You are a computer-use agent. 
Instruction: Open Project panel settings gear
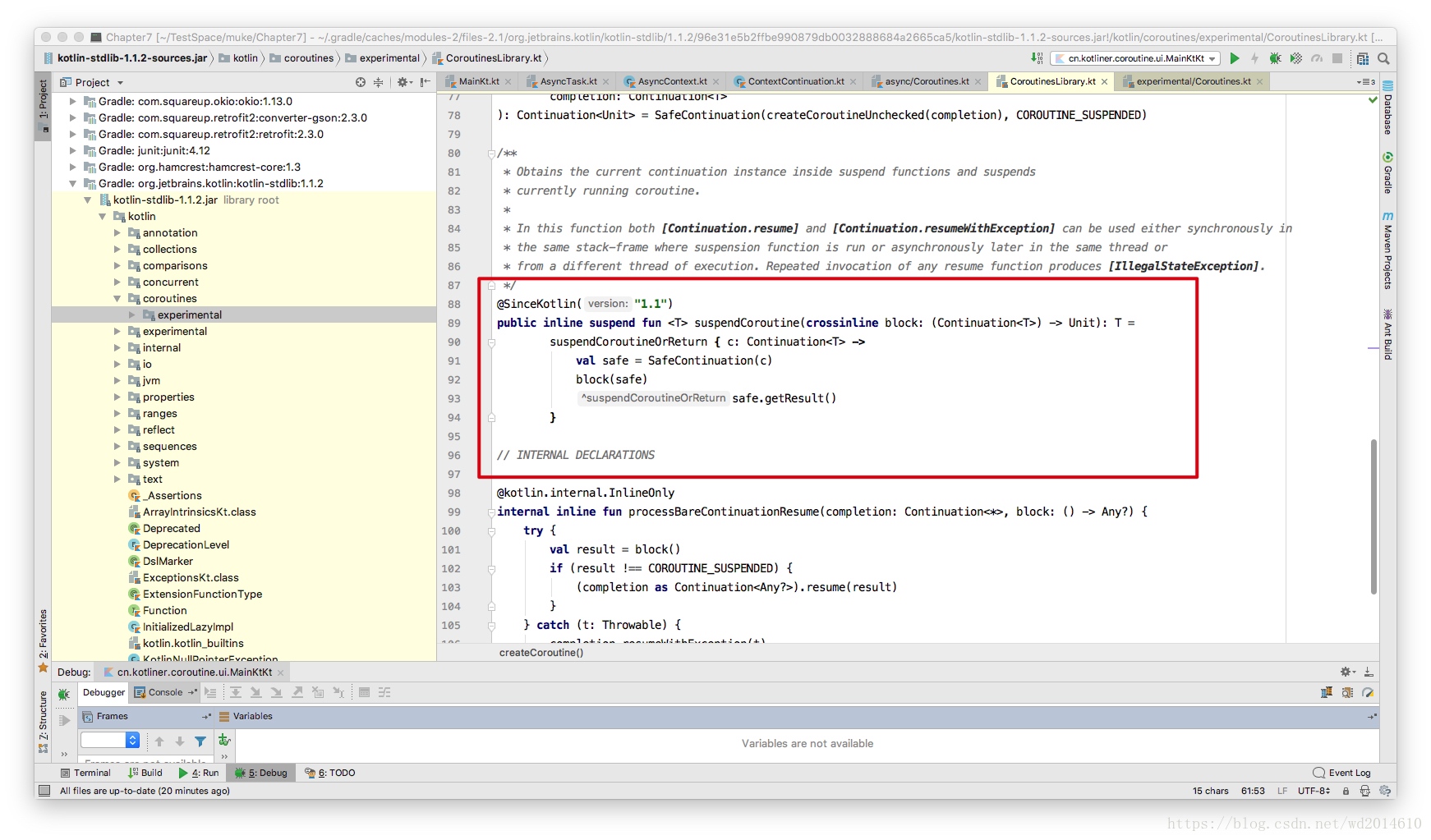(403, 82)
